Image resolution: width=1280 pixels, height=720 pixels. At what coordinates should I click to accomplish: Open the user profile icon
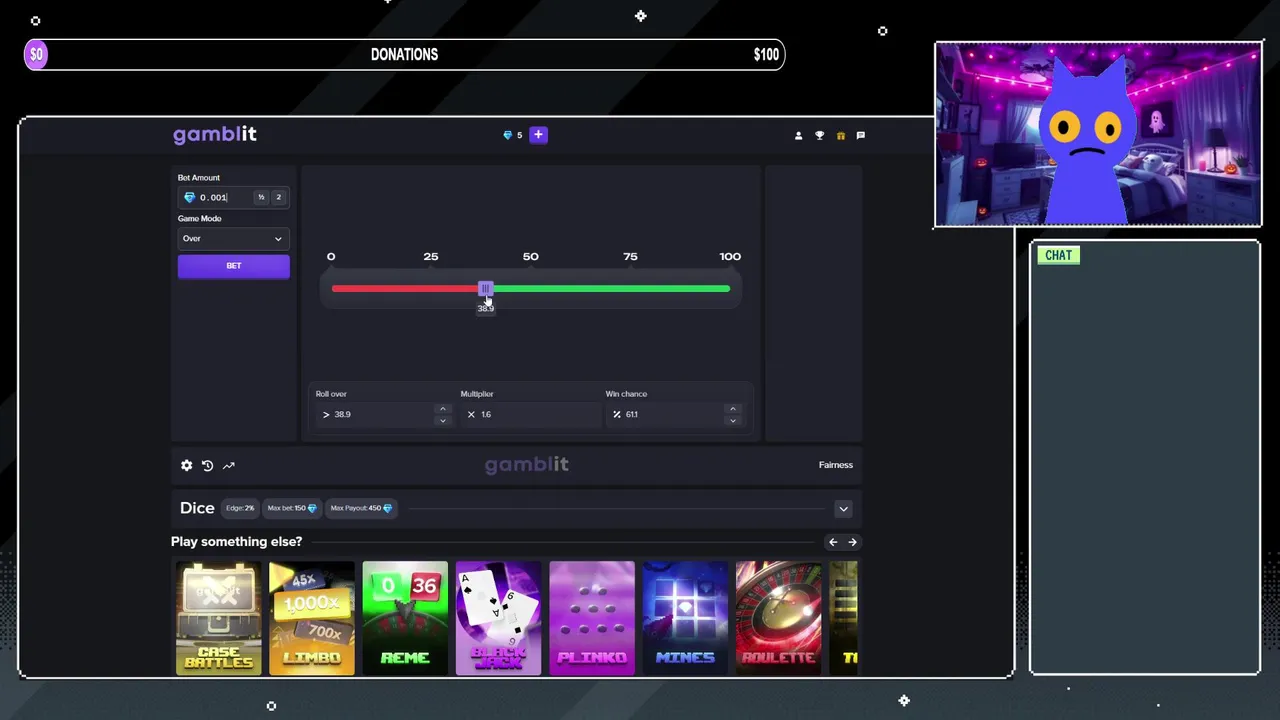click(x=798, y=135)
